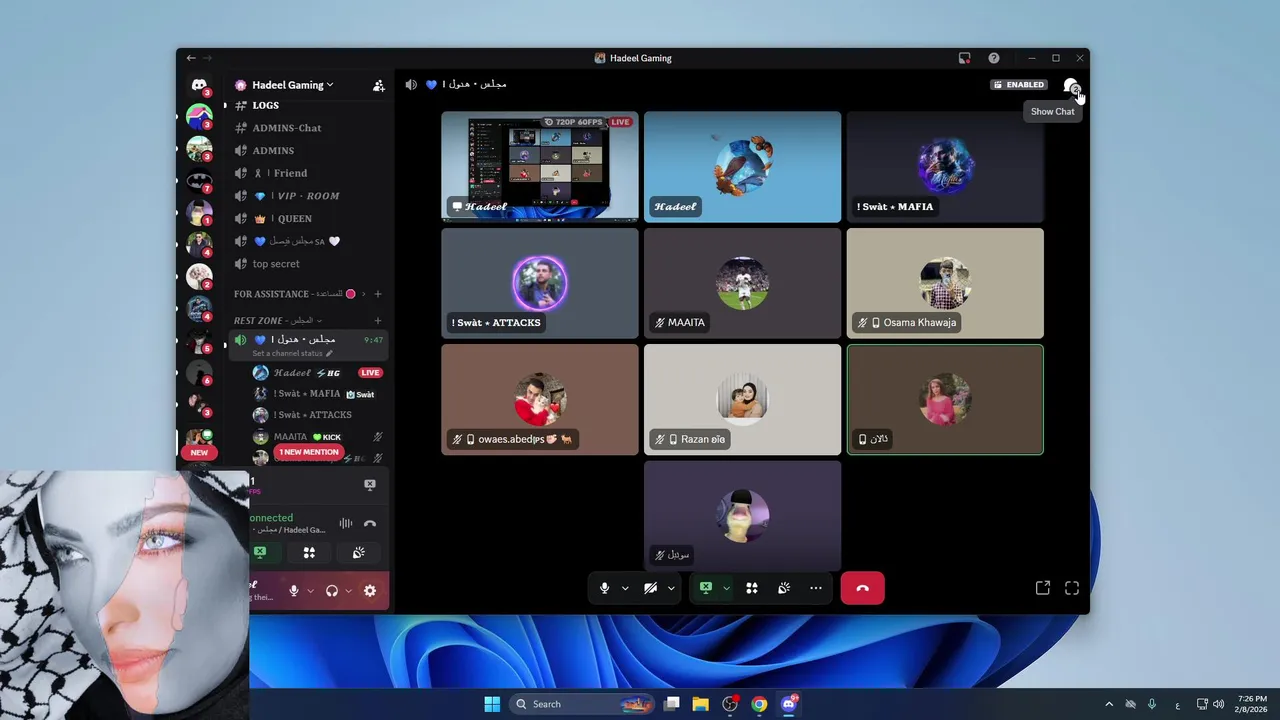Stop screen share in call control bar
Viewport: 1280px width, 720px height.
click(706, 588)
